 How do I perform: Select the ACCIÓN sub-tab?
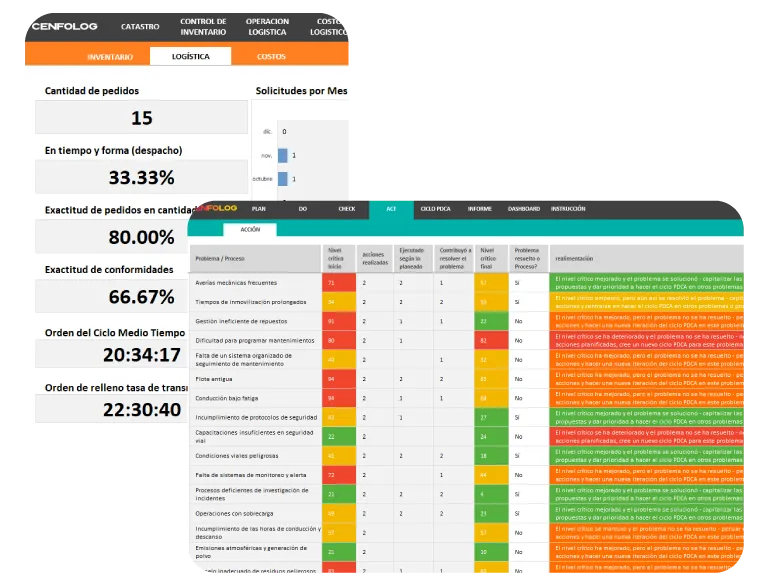250,229
